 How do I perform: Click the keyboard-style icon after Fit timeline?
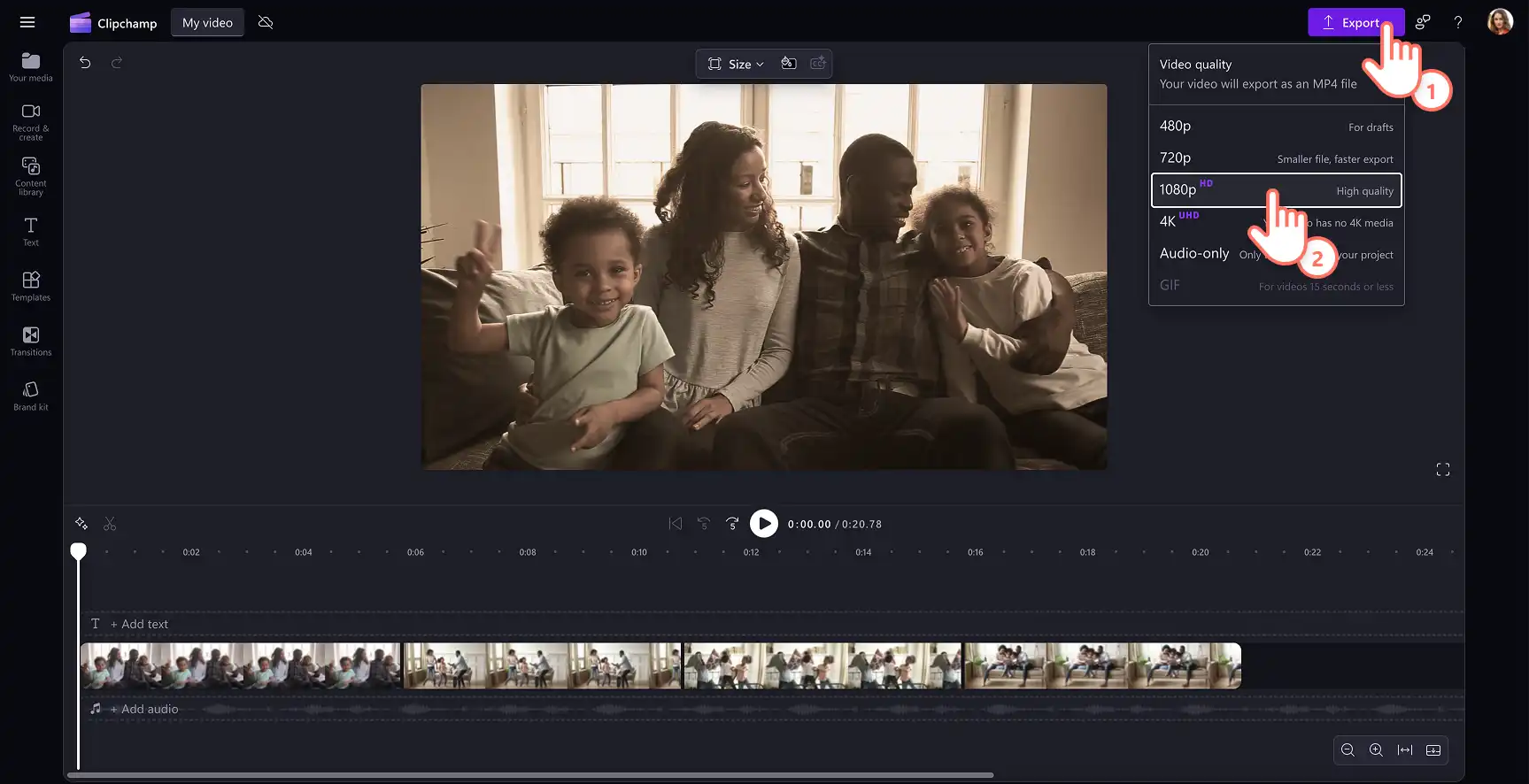pos(1433,750)
